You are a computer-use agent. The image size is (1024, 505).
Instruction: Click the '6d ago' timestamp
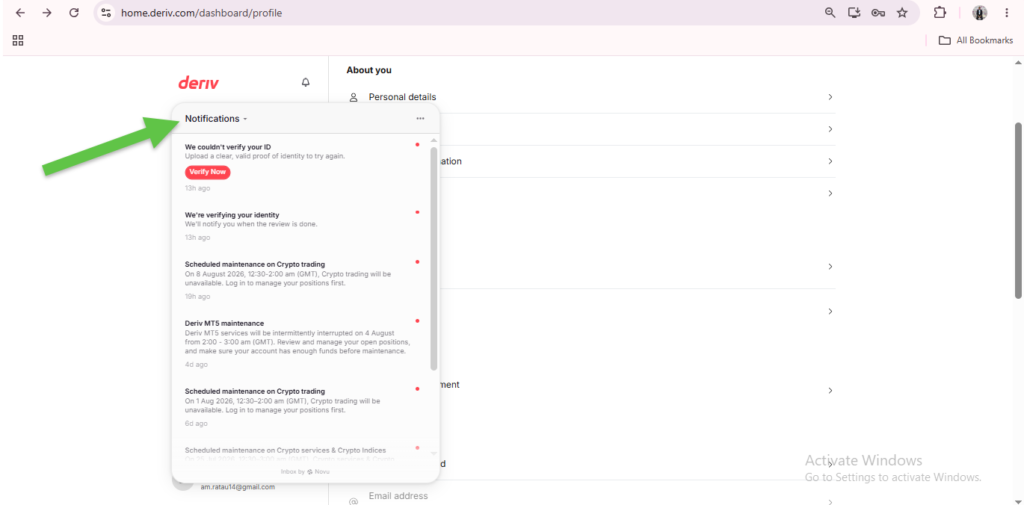click(196, 423)
